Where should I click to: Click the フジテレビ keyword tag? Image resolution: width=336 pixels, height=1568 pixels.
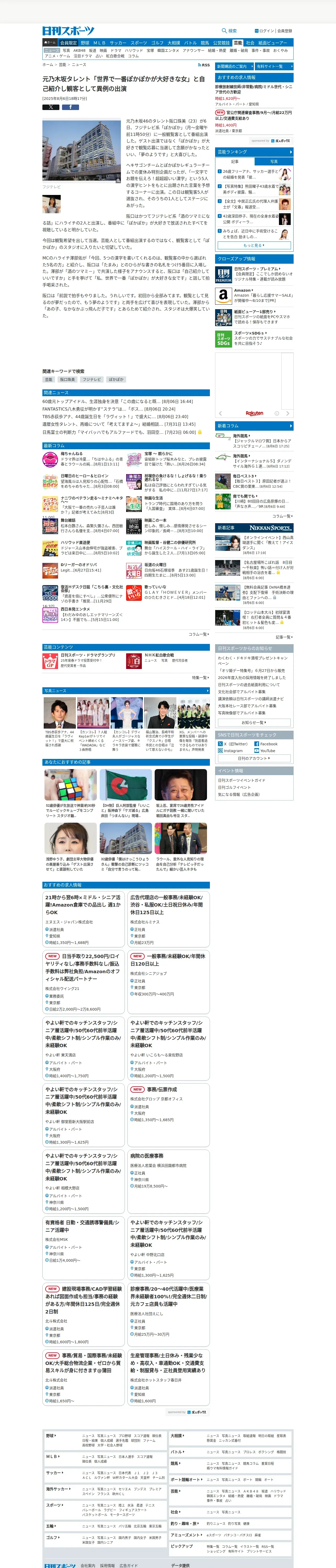92,379
